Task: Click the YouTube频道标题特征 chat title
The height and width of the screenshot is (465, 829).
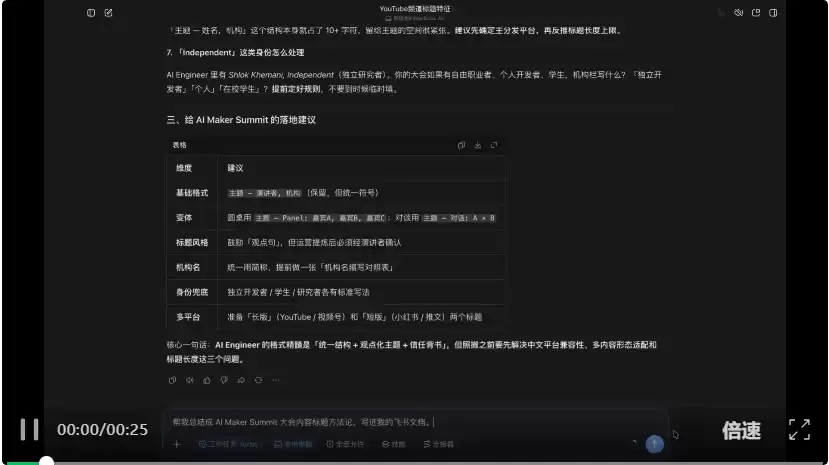Action: pos(415,8)
